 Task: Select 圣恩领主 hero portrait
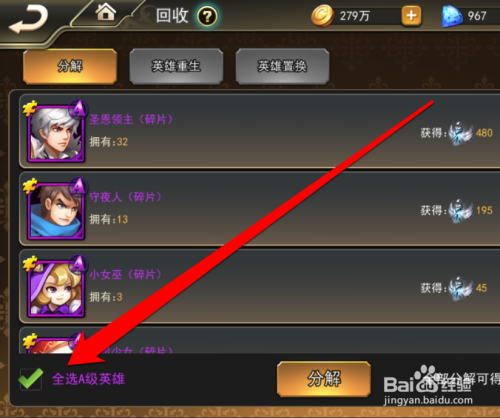[x=56, y=133]
